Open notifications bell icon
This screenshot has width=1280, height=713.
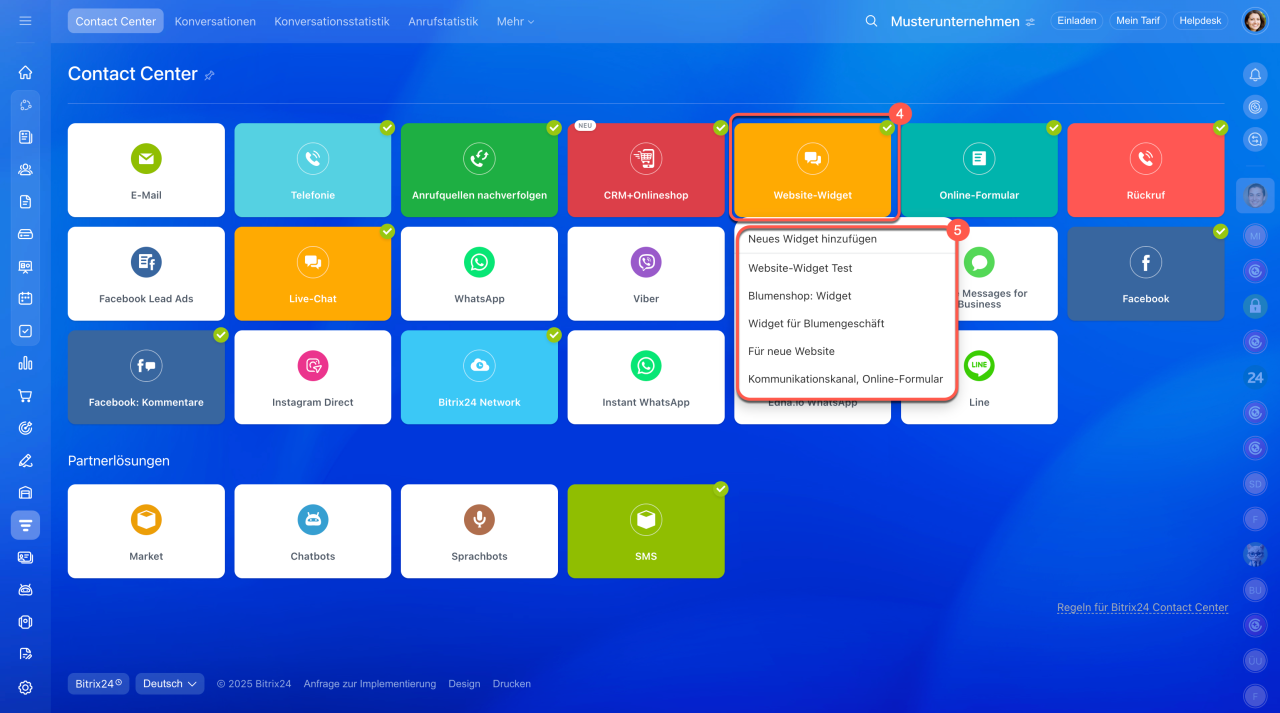1255,75
